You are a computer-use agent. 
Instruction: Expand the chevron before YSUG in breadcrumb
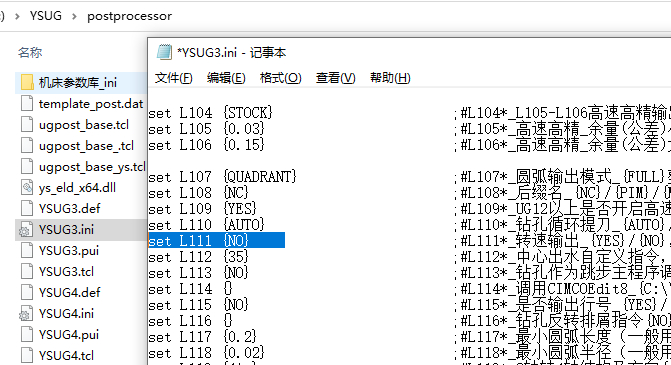pos(17,16)
